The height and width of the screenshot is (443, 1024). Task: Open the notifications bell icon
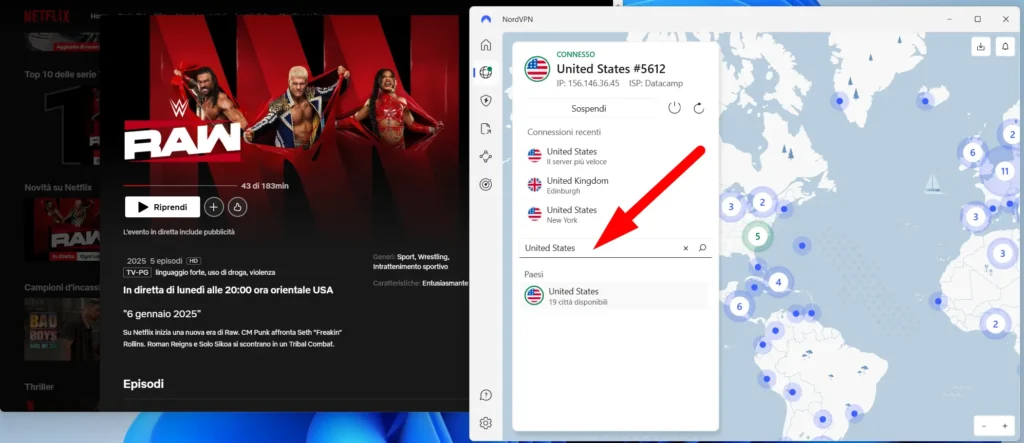point(1005,46)
